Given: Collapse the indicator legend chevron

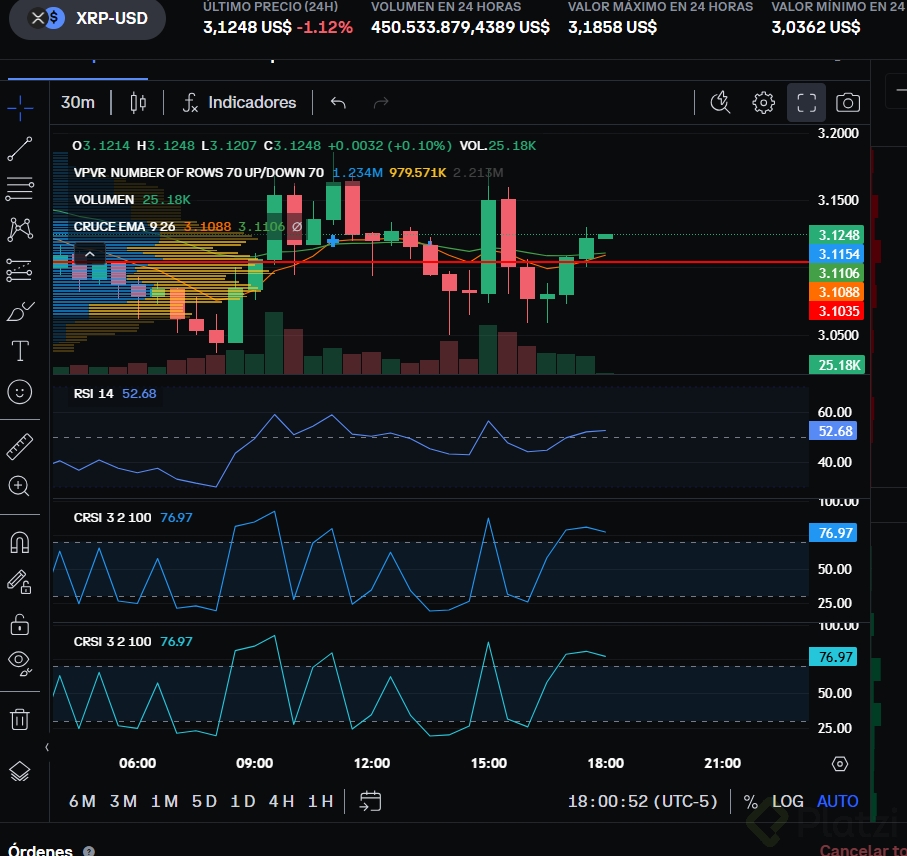Looking at the screenshot, I should coord(90,254).
